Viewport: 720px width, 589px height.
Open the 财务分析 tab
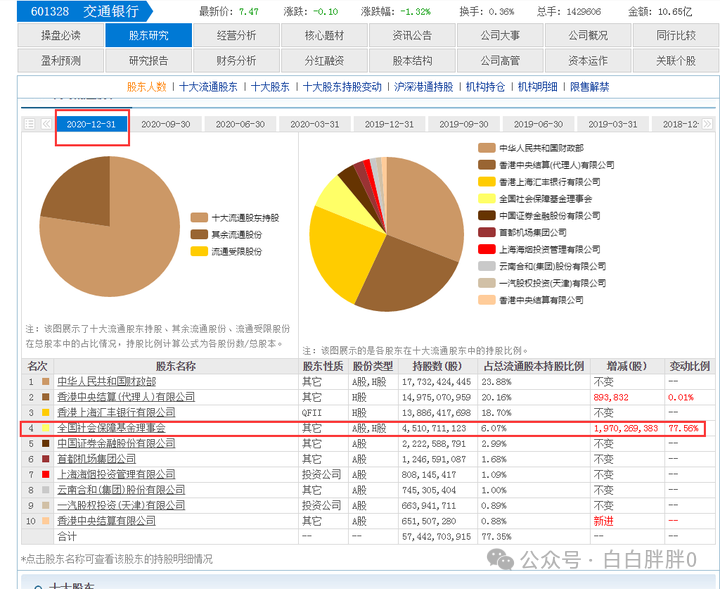pos(236,61)
